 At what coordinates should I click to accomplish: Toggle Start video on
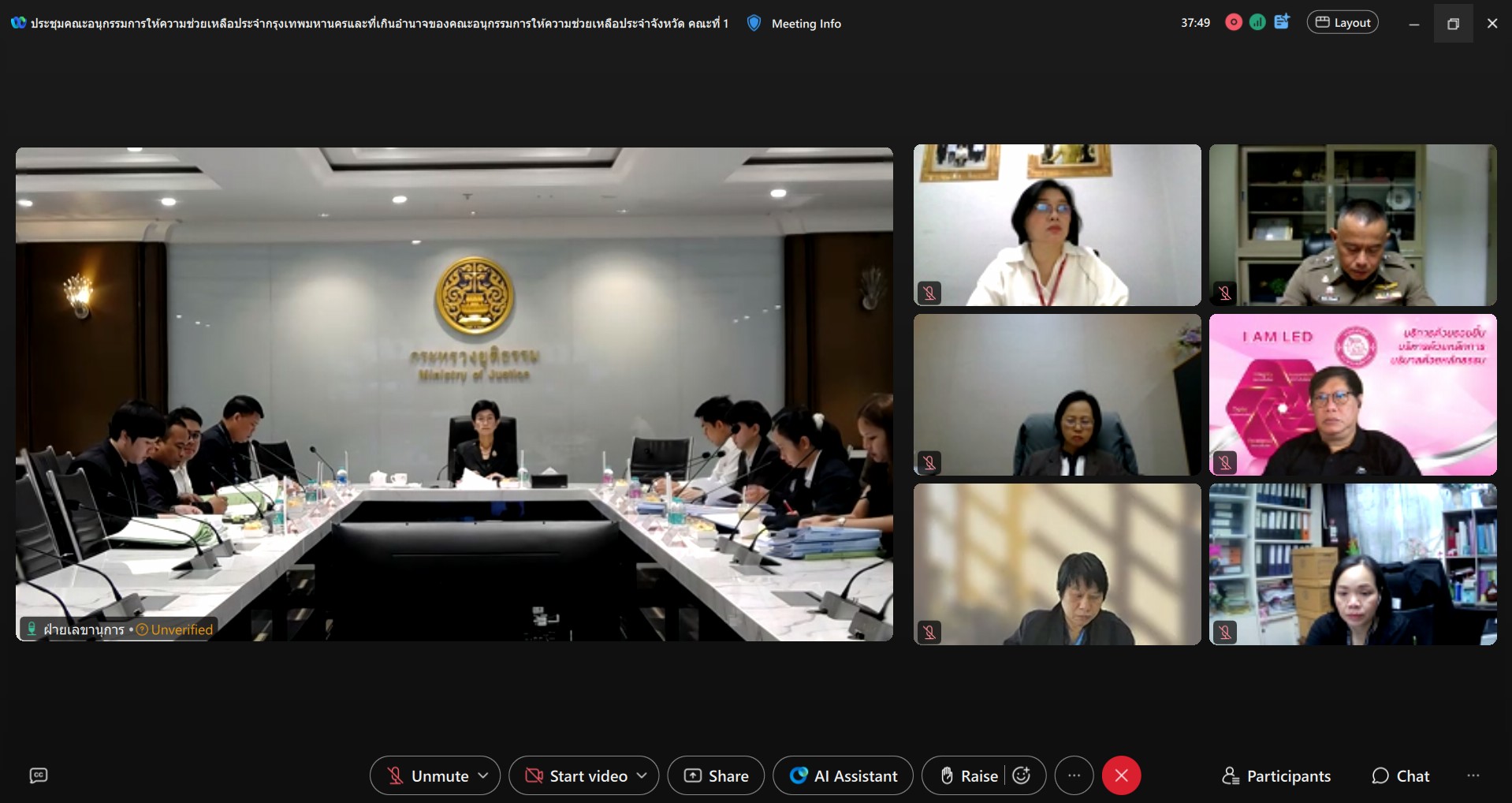pyautogui.click(x=577, y=775)
